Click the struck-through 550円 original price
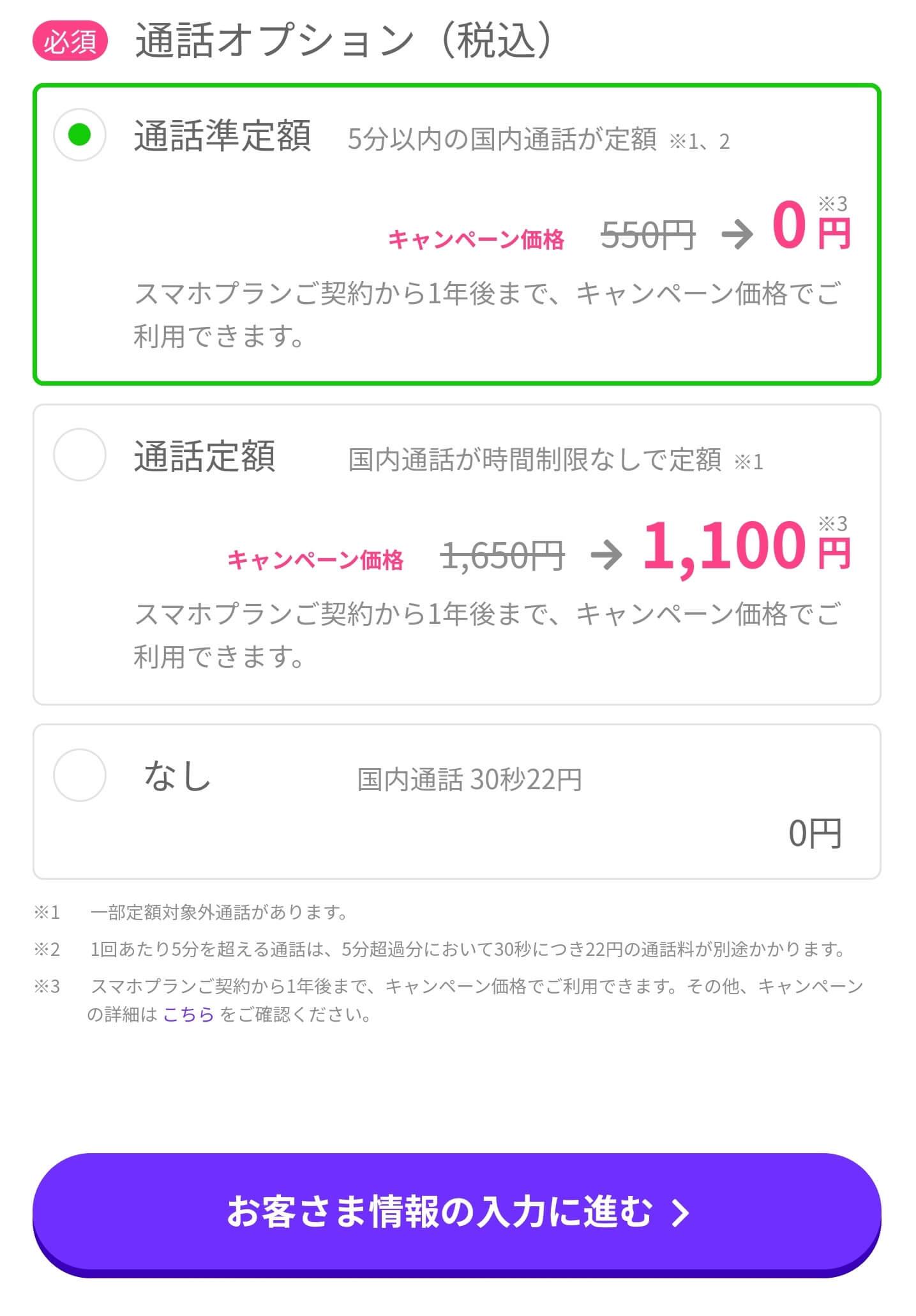The image size is (916, 1316). tap(647, 235)
